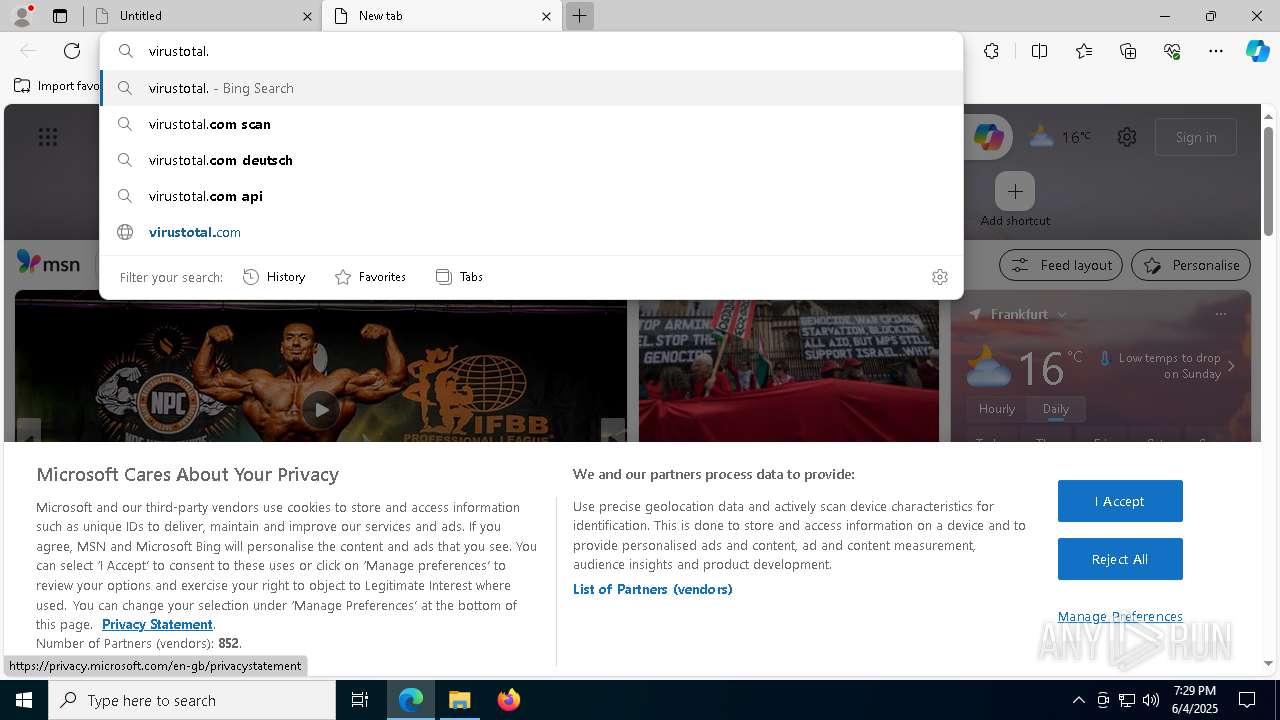Open the MSN apps grid launcher
Viewport: 1280px width, 720px height.
pos(47,137)
